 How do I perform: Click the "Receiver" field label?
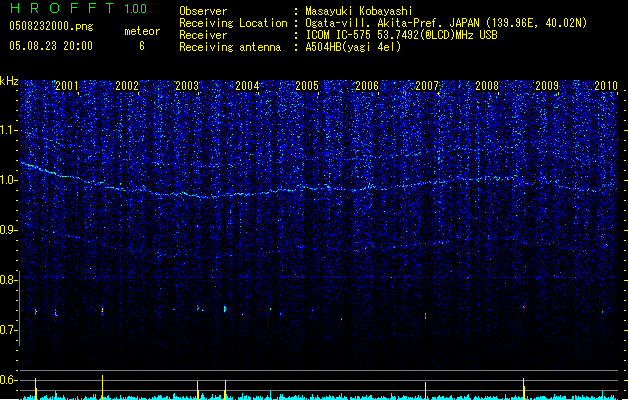203,35
